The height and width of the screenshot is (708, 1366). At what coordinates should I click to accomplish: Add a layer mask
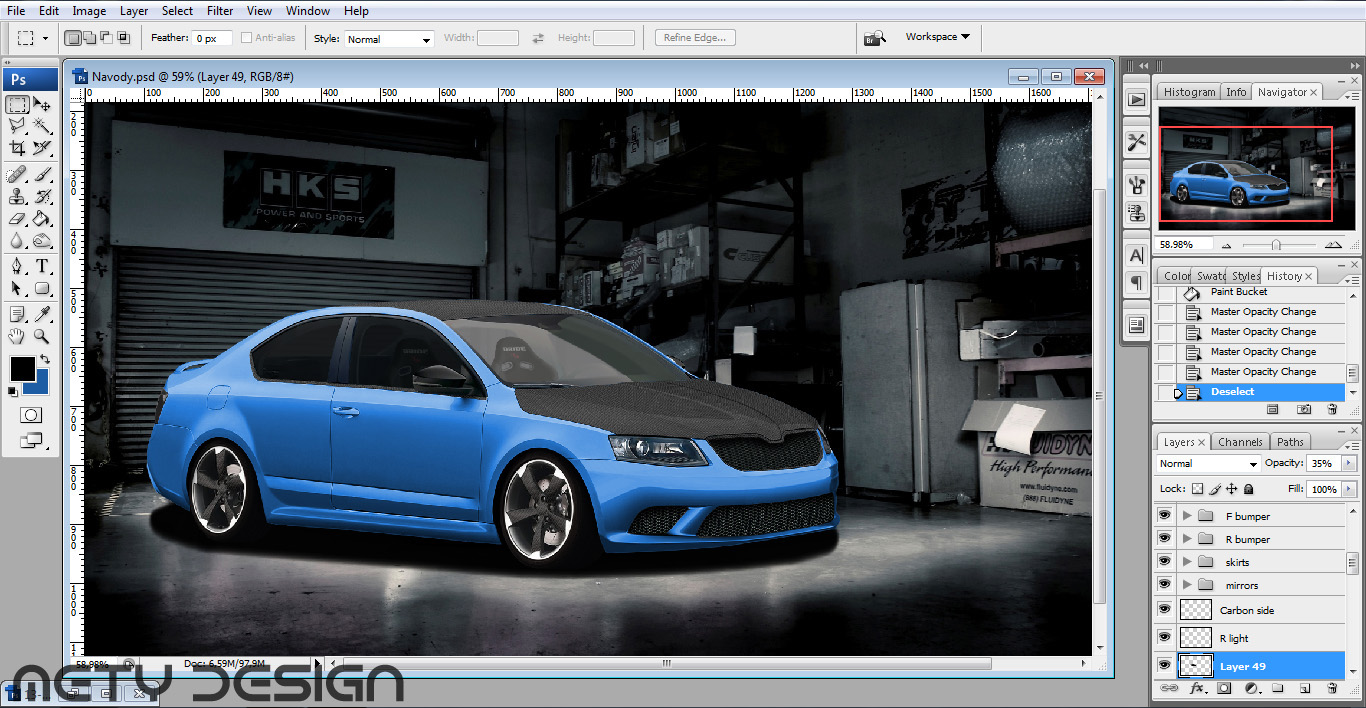[x=1224, y=689]
